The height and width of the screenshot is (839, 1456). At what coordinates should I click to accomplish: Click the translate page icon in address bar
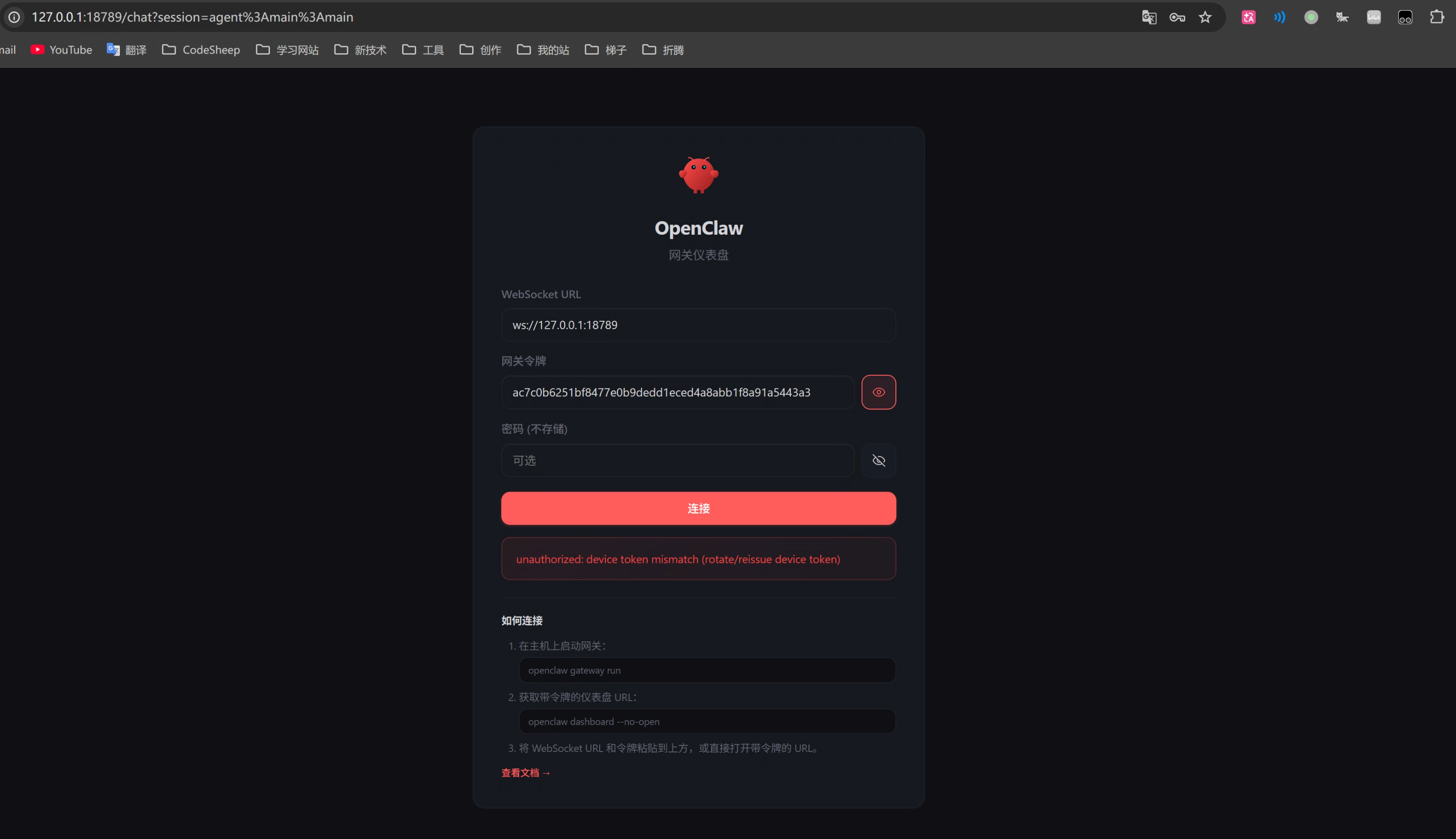1148,17
